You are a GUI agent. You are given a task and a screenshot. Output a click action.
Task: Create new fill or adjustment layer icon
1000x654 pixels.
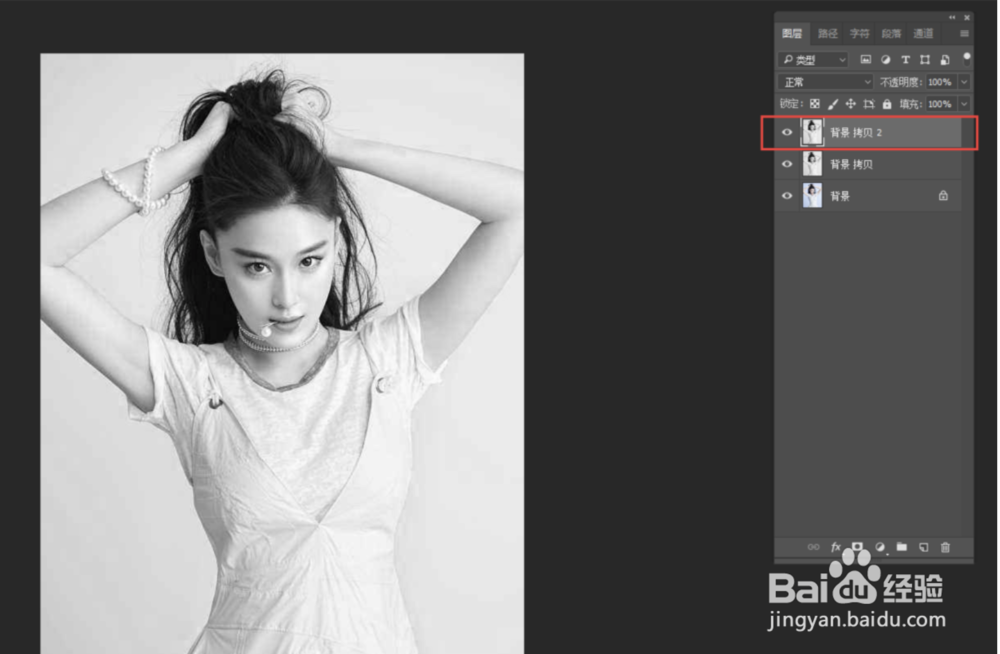[880, 547]
